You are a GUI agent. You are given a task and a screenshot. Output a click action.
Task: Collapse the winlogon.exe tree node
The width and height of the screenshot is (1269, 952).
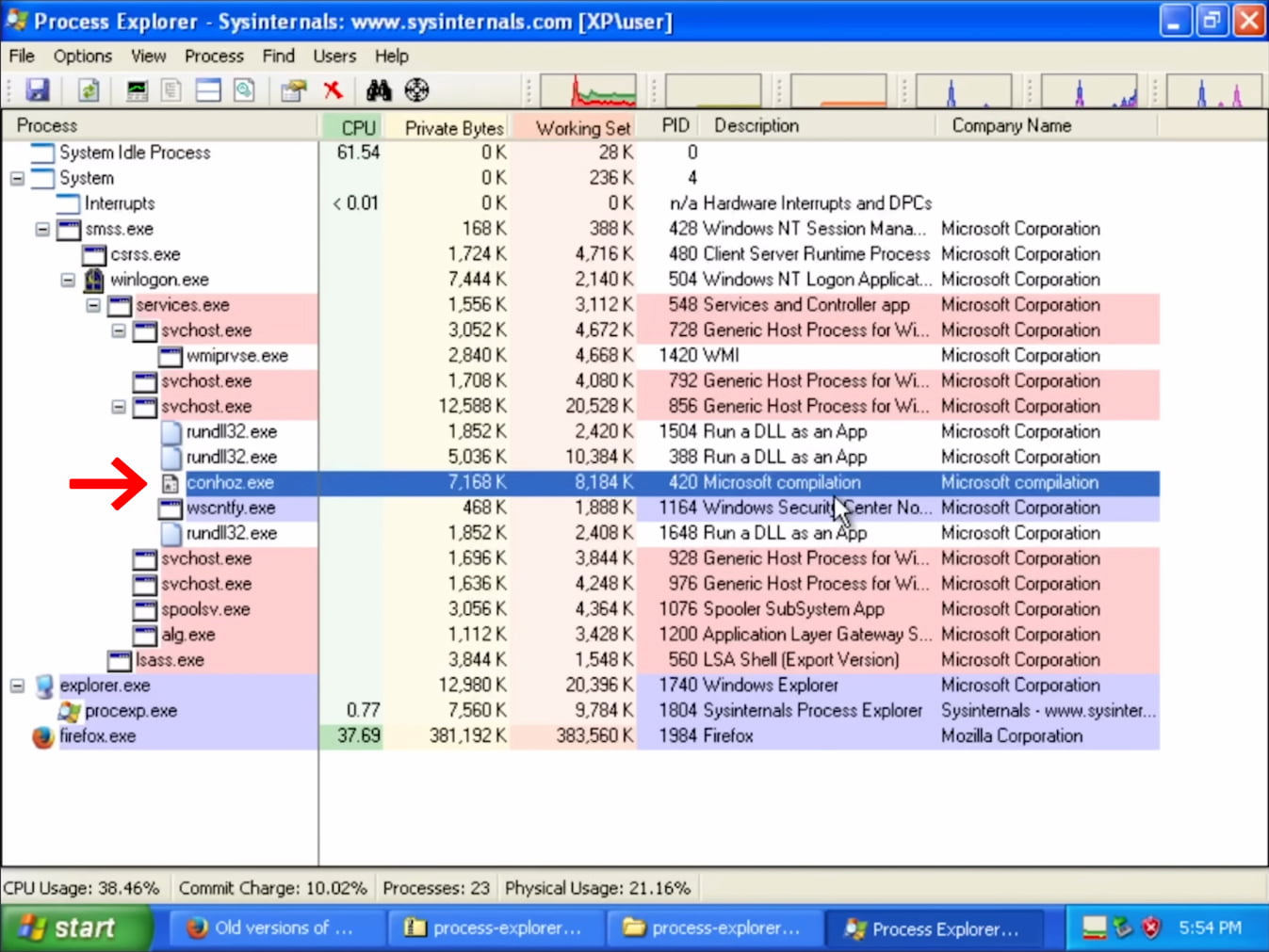68,280
